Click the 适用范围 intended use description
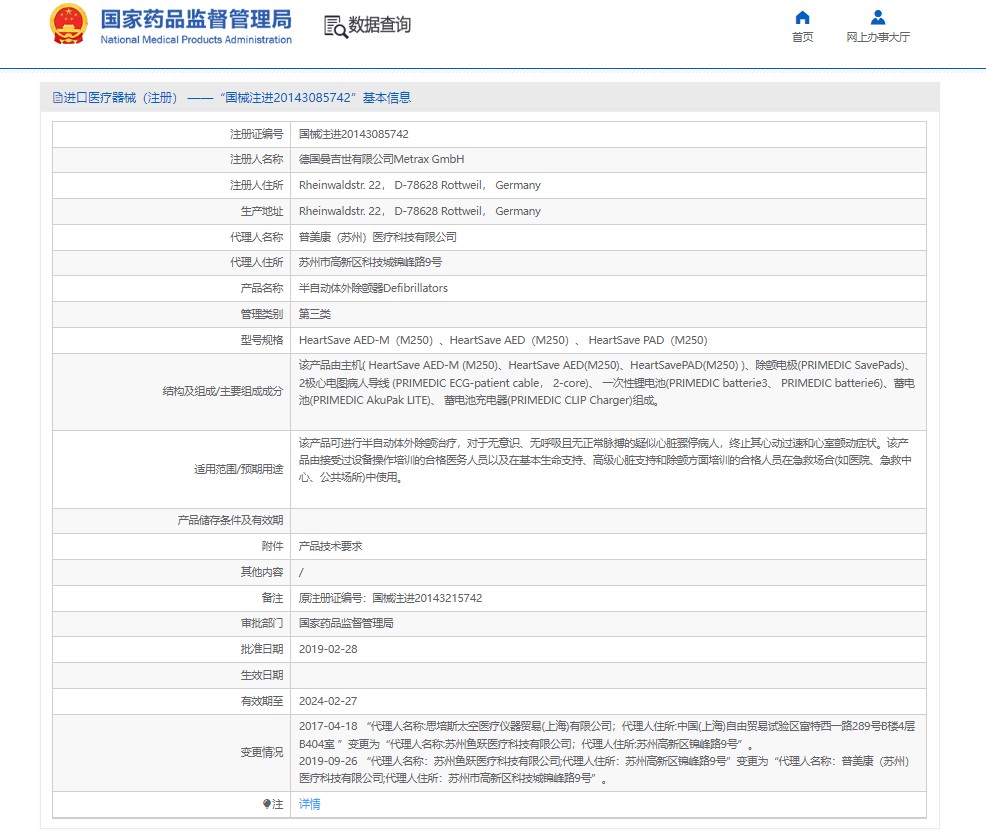Image resolution: width=986 pixels, height=833 pixels. click(605, 460)
